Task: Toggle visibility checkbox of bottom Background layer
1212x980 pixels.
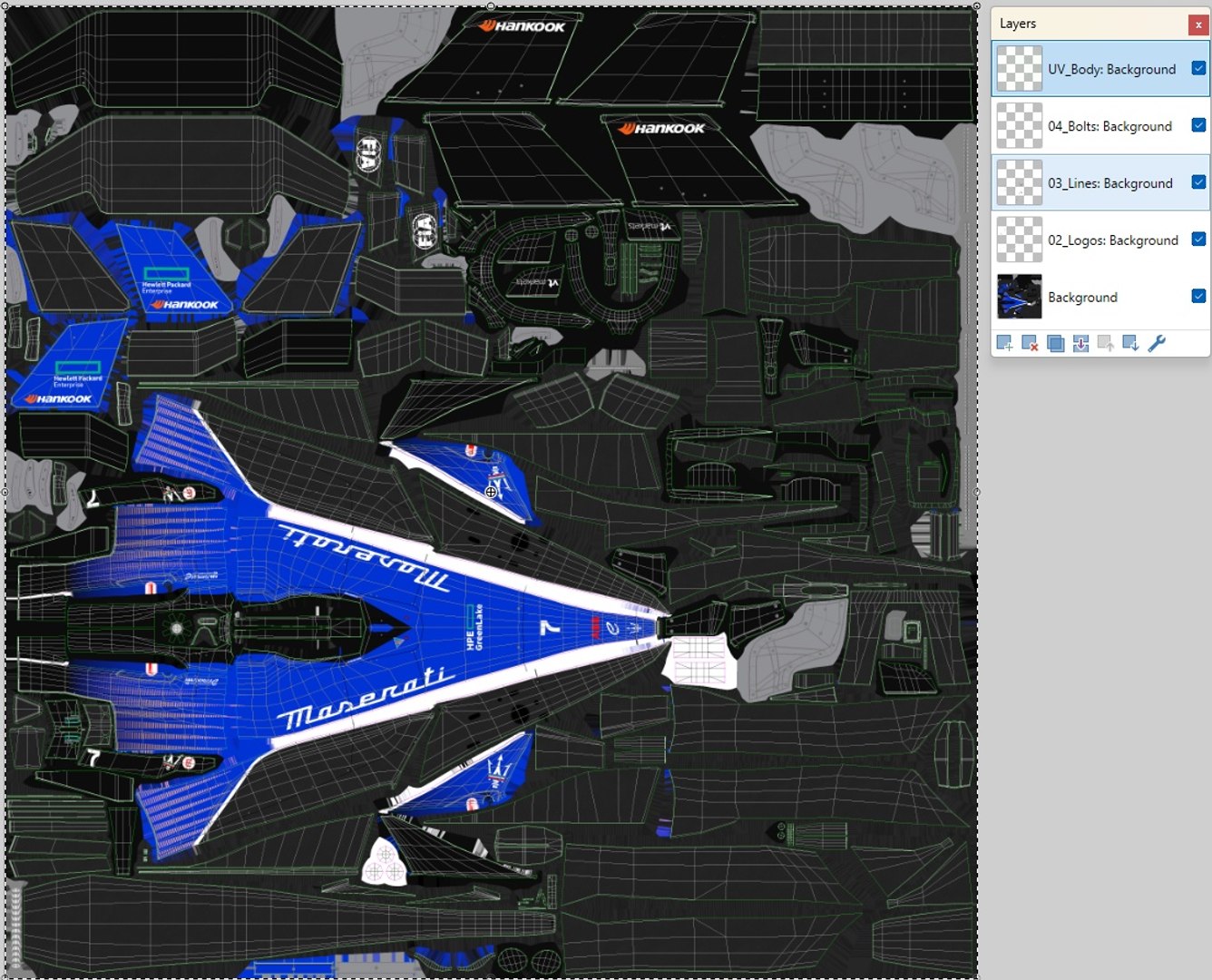Action: (x=1198, y=296)
